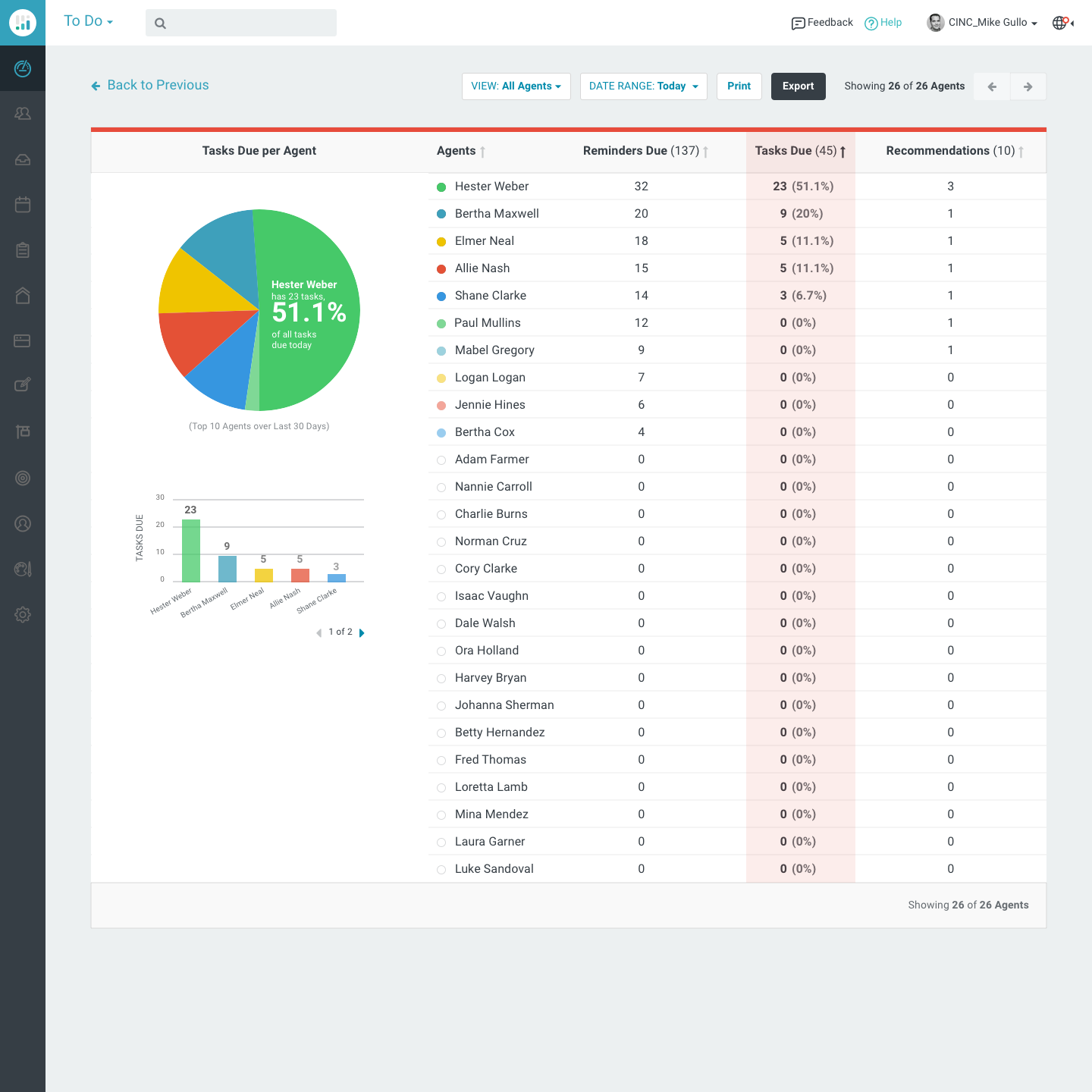Screen dimensions: 1092x1092
Task: Open the home listings icon in sidebar
Action: (23, 296)
